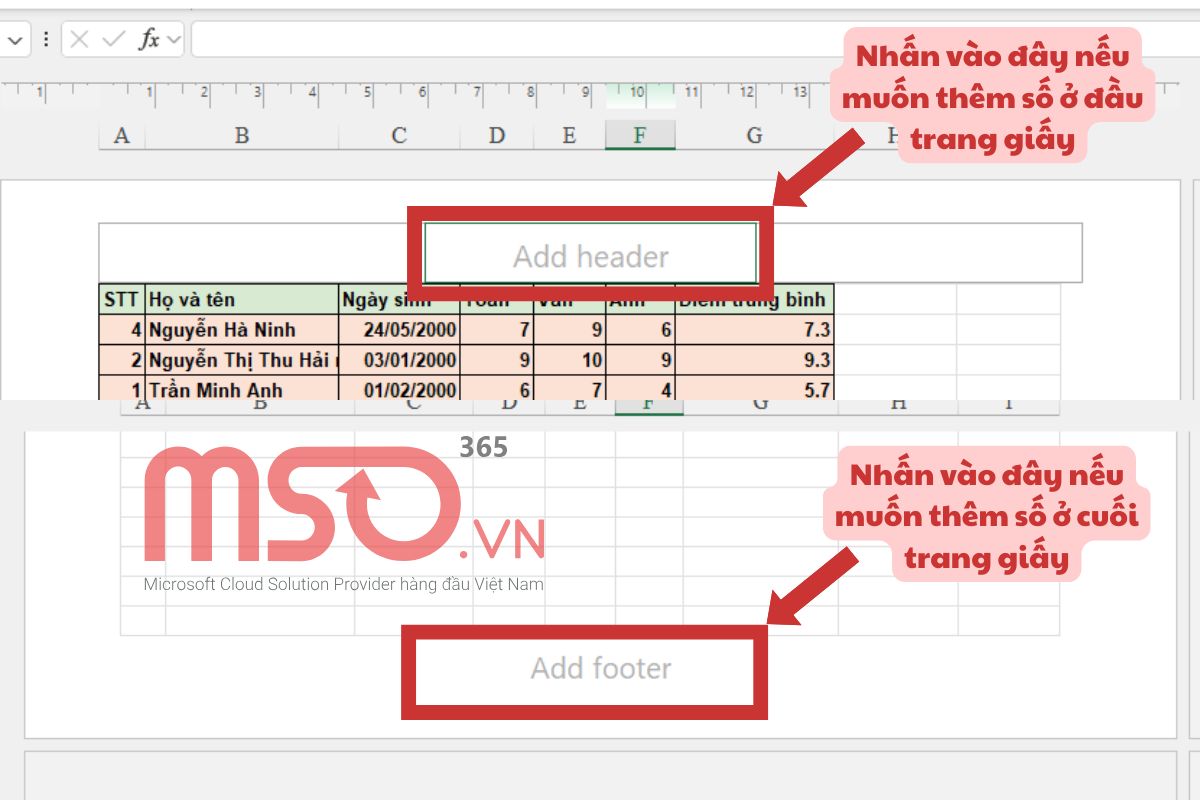Open the Name Box dropdown arrow
The width and height of the screenshot is (1200, 800).
tap(15, 40)
